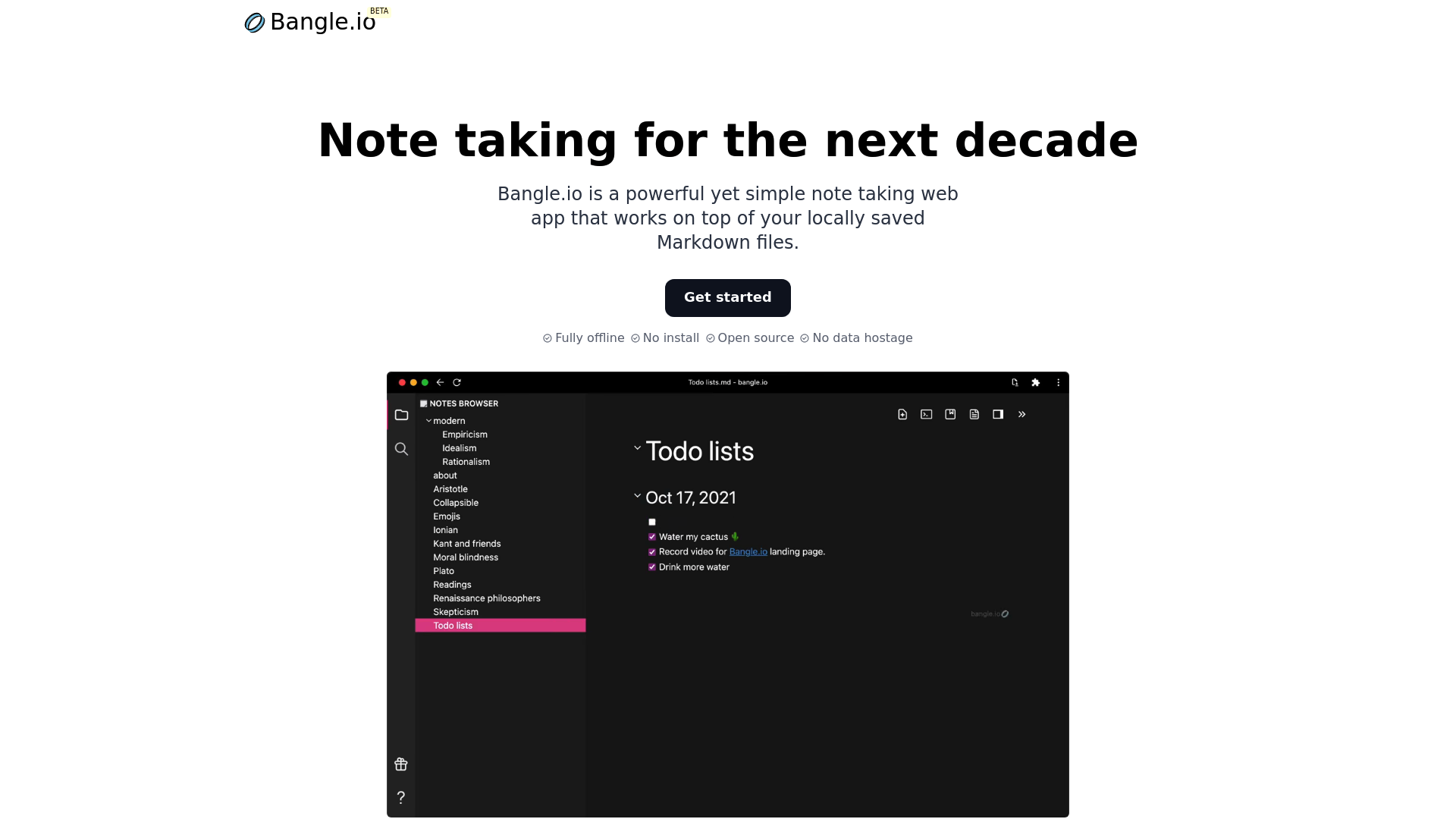This screenshot has height=819, width=1456.
Task: Click the overflow menu icon top right
Action: point(1057,382)
